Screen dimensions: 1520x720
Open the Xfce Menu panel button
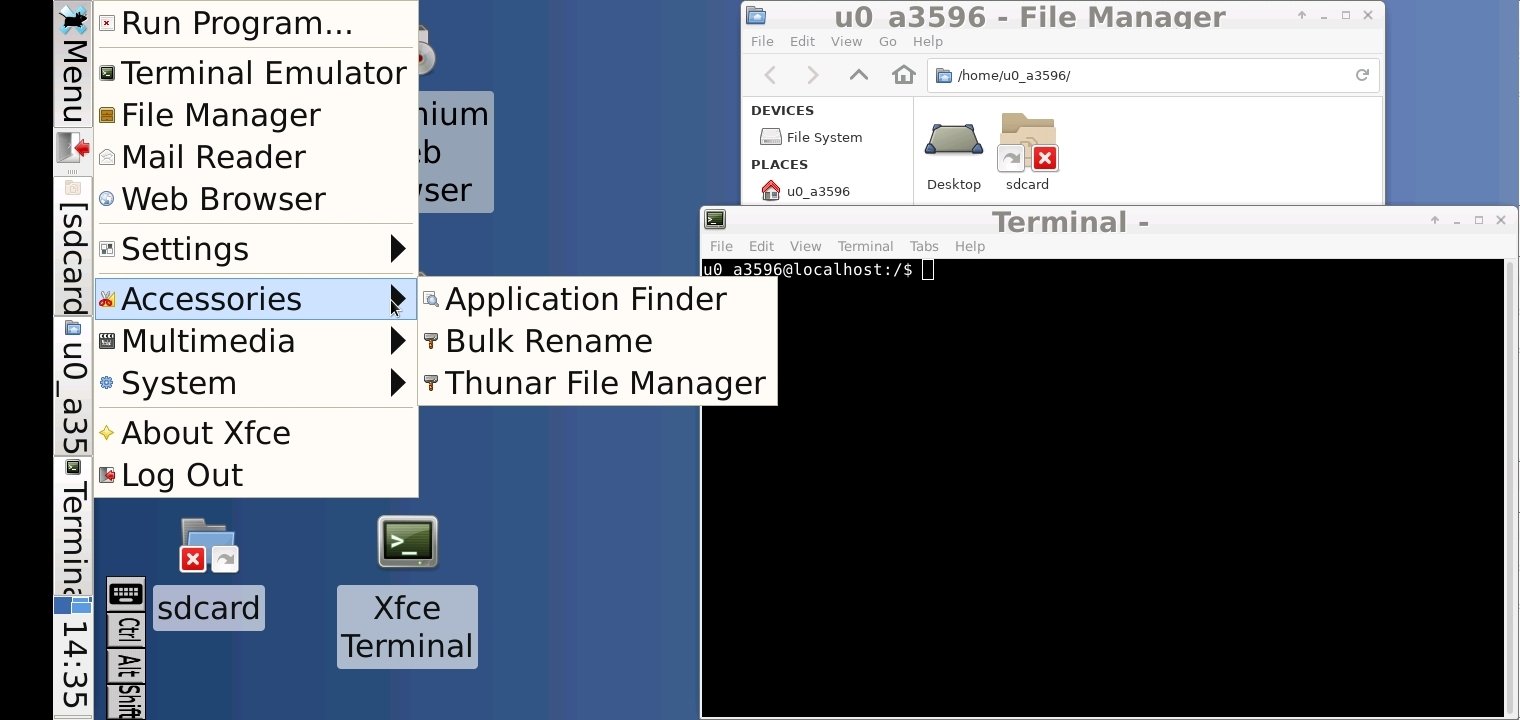73,64
